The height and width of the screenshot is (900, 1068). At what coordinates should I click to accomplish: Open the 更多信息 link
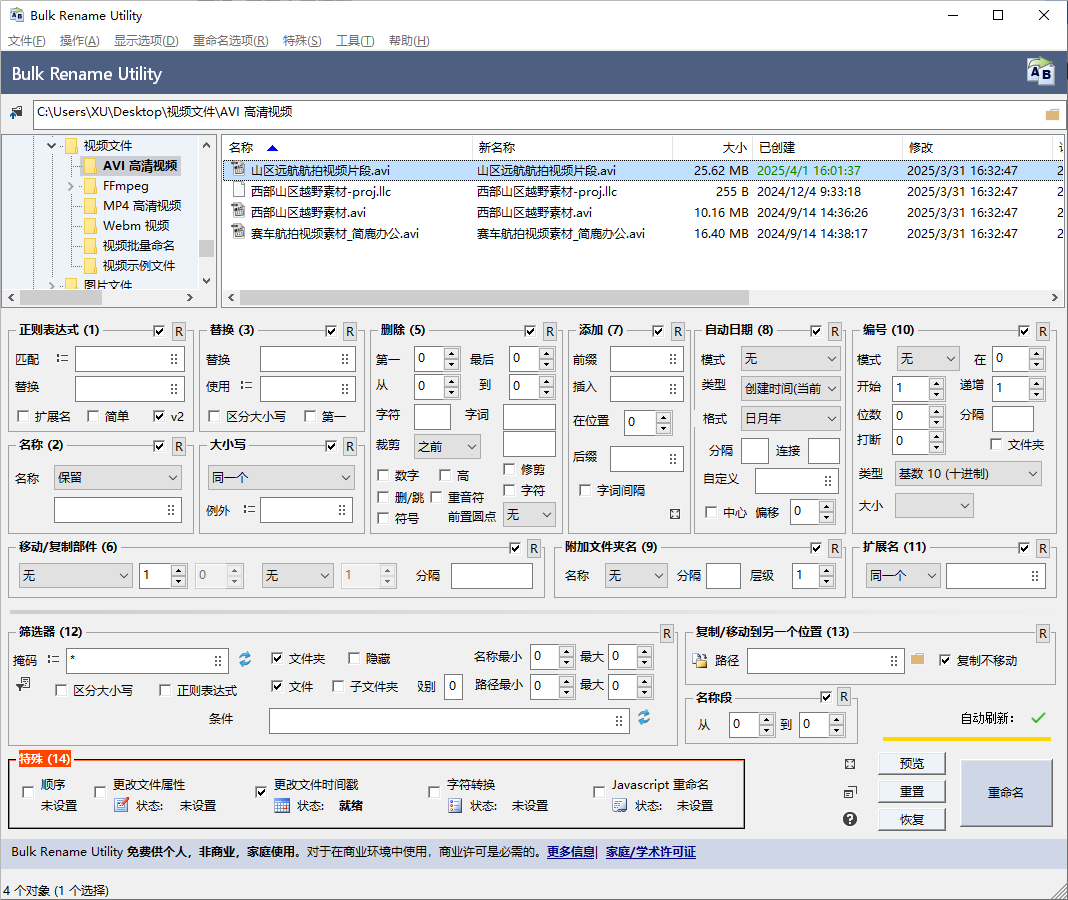tap(569, 851)
